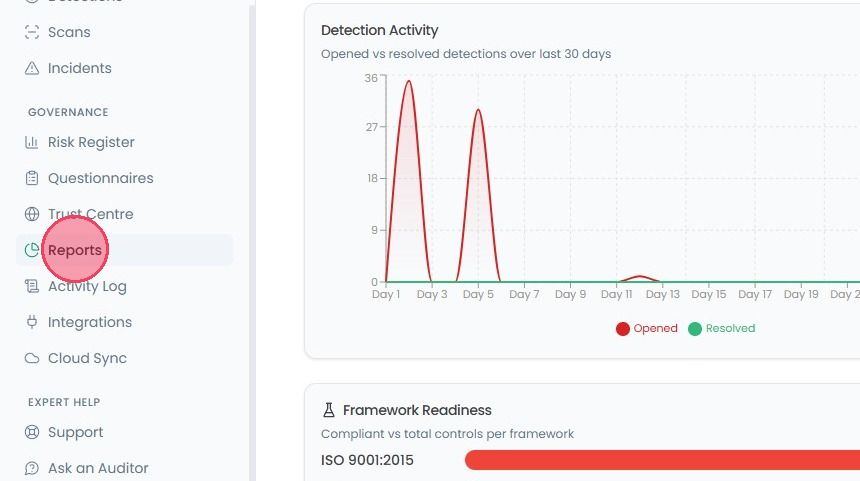The height and width of the screenshot is (481, 860).
Task: Click the Cloud Sync cloud icon
Action: pyautogui.click(x=32, y=358)
